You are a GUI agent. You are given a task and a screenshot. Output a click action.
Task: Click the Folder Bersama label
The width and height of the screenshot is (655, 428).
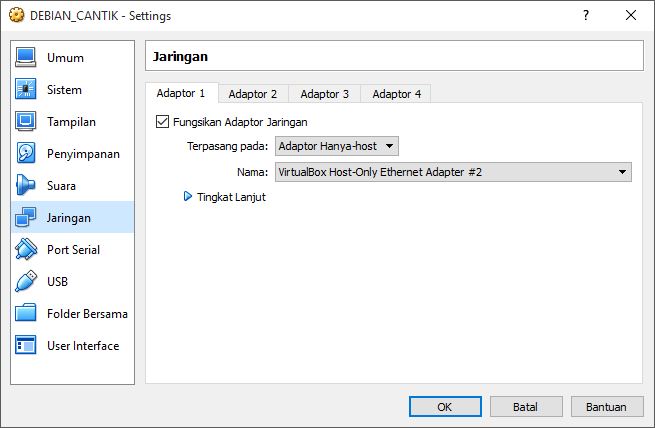pyautogui.click(x=87, y=314)
